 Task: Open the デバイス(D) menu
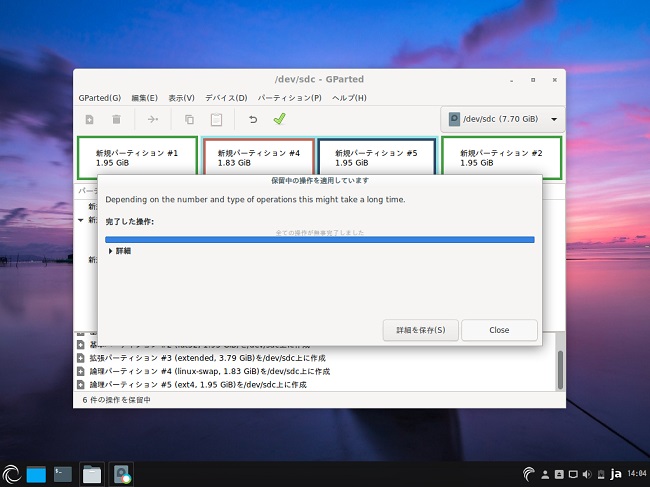[x=226, y=98]
